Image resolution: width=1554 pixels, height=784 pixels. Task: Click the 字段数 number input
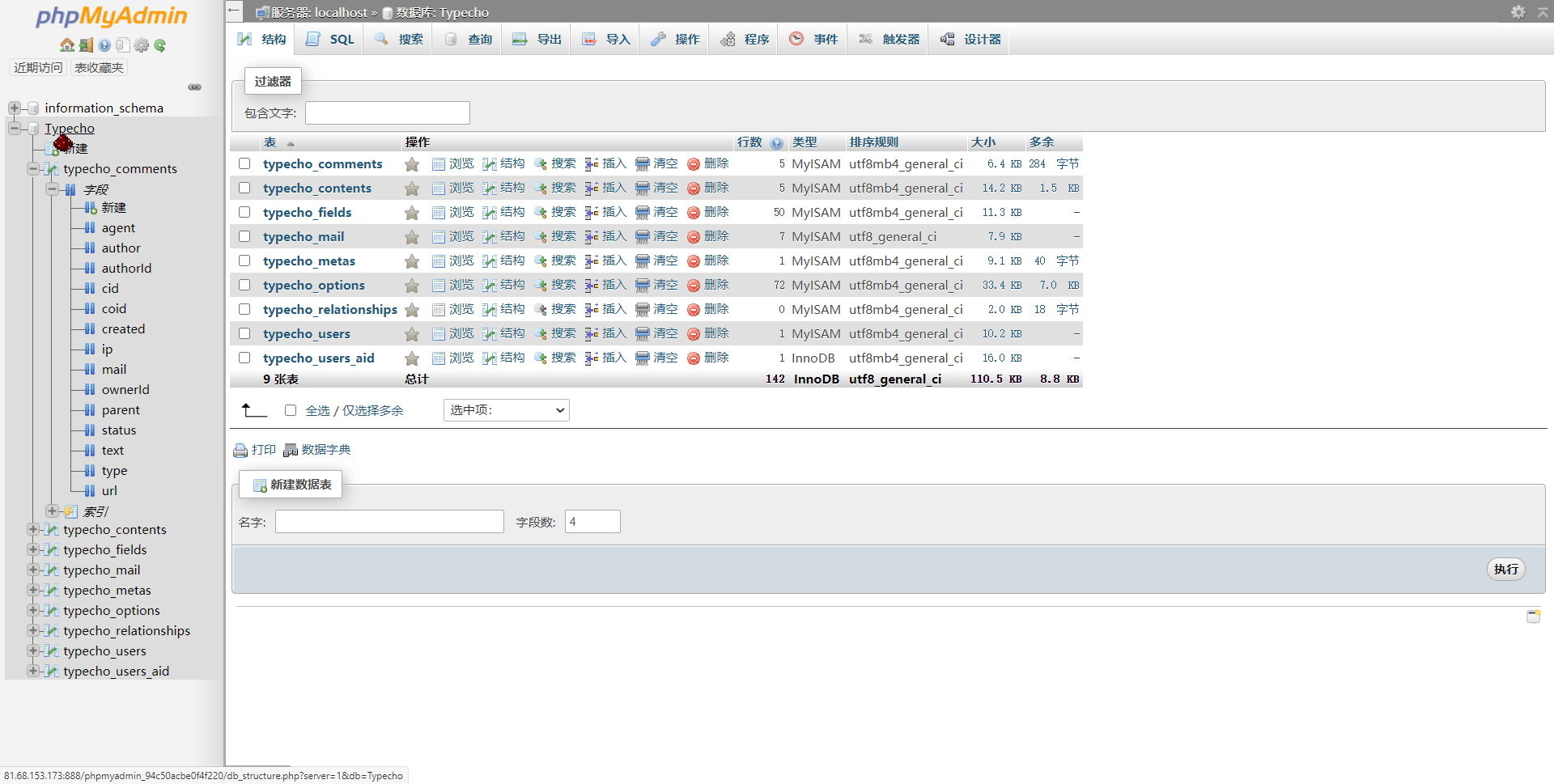[x=592, y=522]
